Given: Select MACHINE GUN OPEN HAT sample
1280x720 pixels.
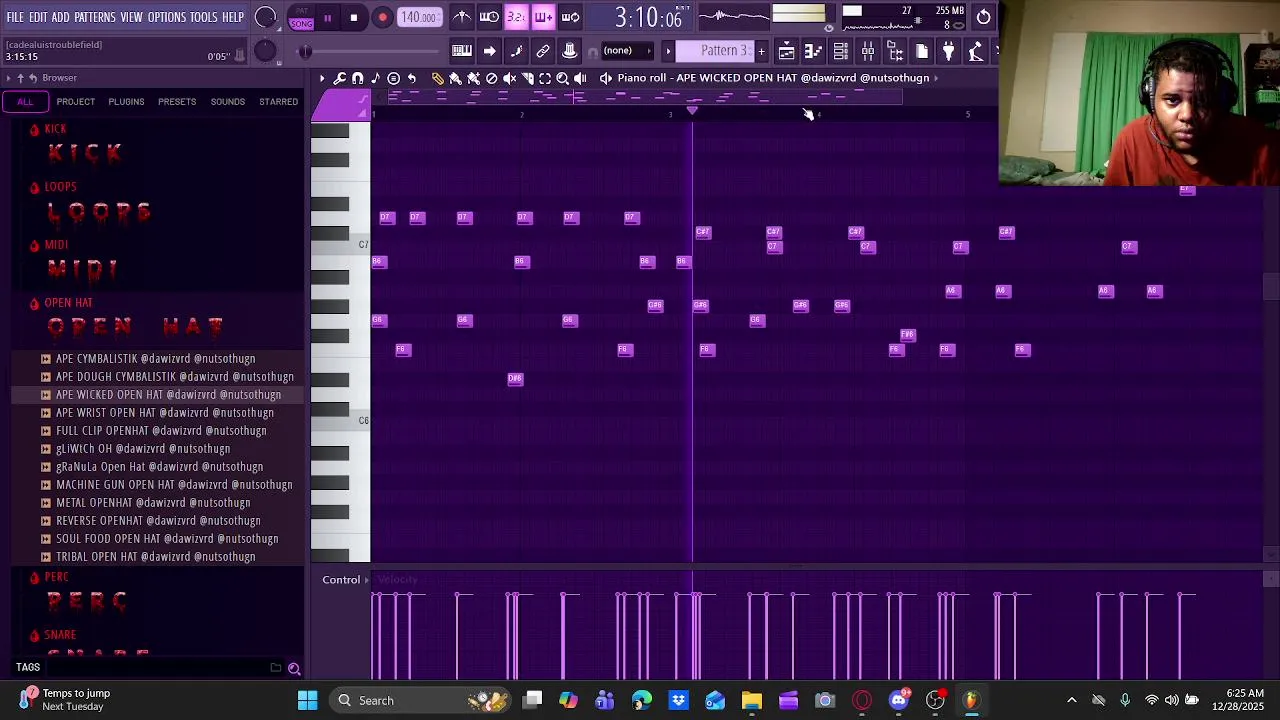Looking at the screenshot, I should pos(174,485).
